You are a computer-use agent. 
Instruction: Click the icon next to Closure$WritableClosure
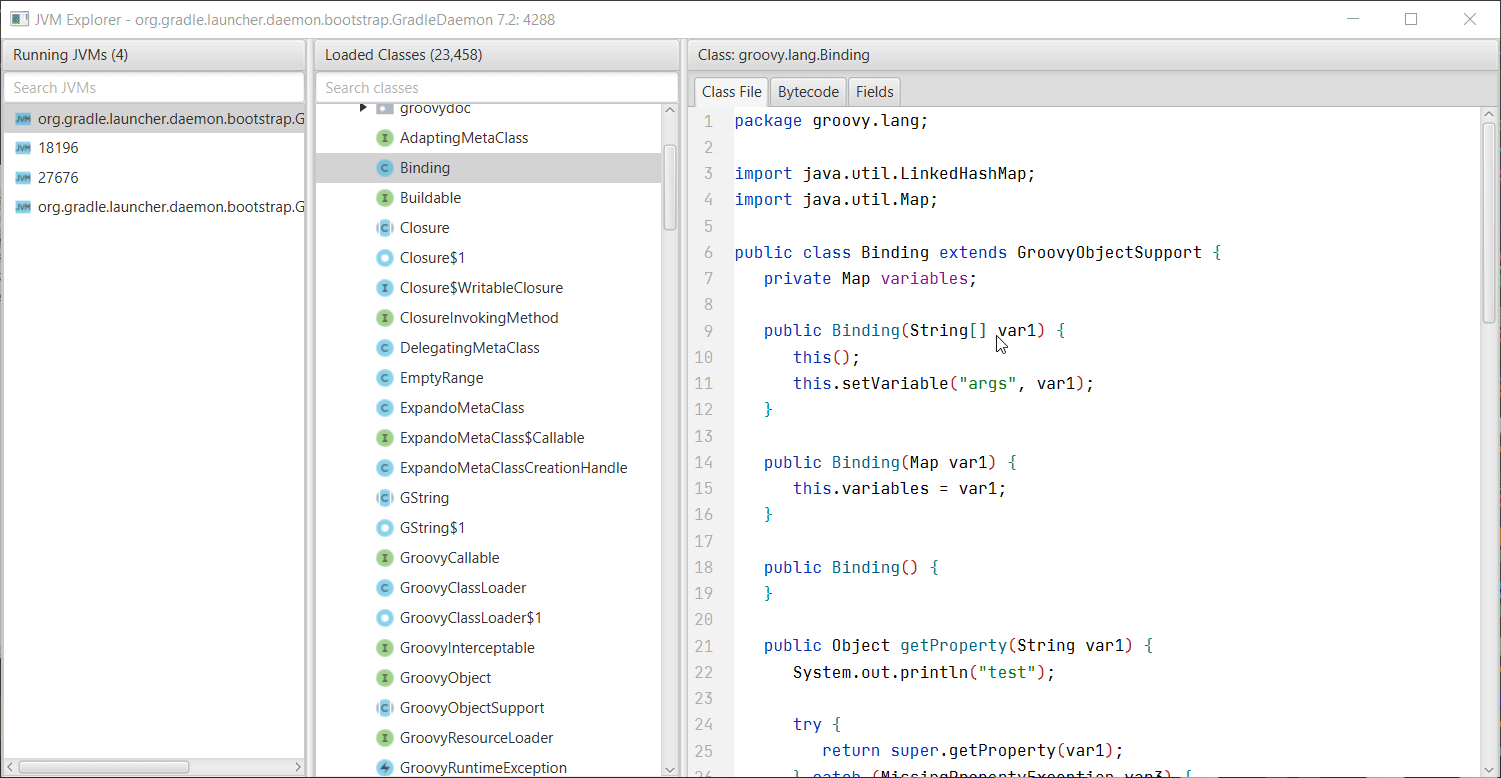pos(384,288)
